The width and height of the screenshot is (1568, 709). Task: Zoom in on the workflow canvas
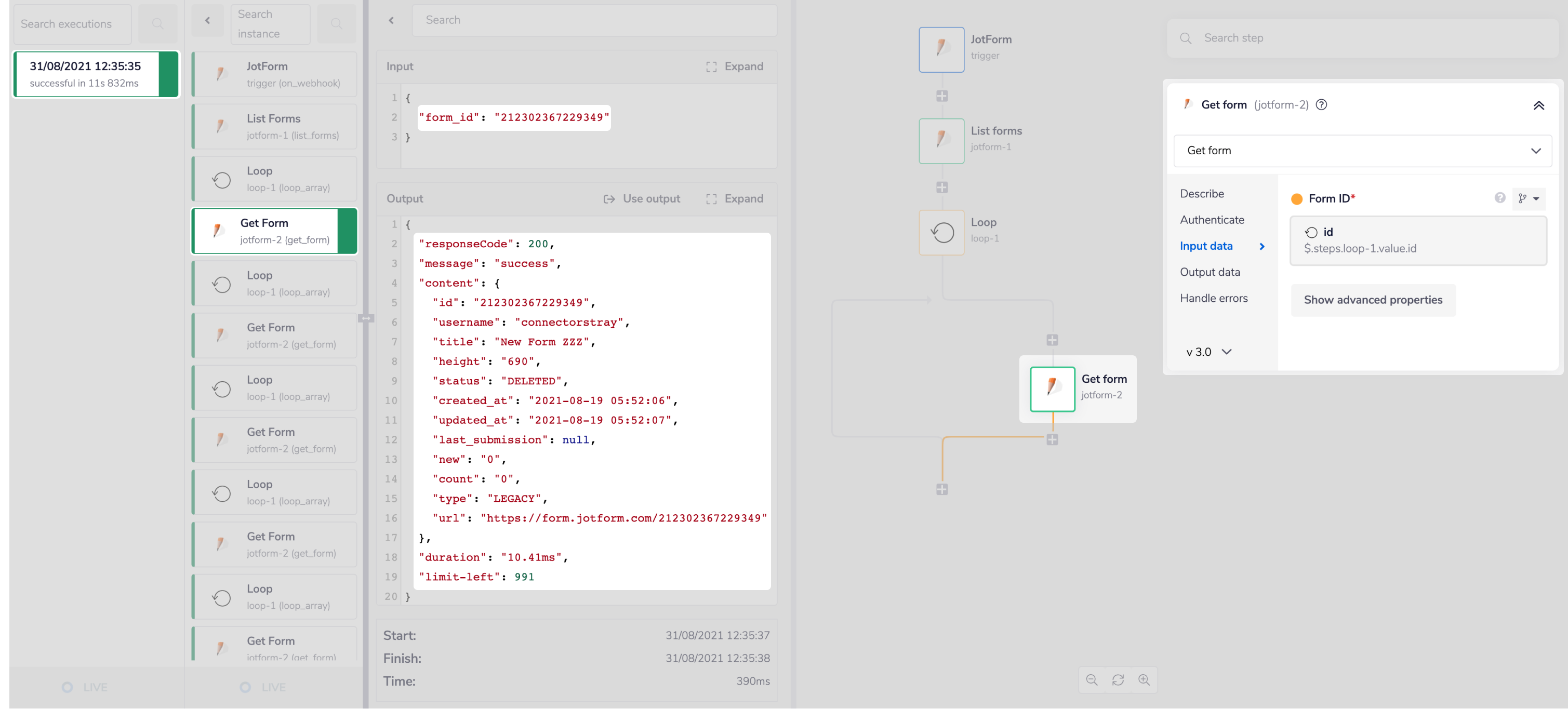pos(1145,680)
